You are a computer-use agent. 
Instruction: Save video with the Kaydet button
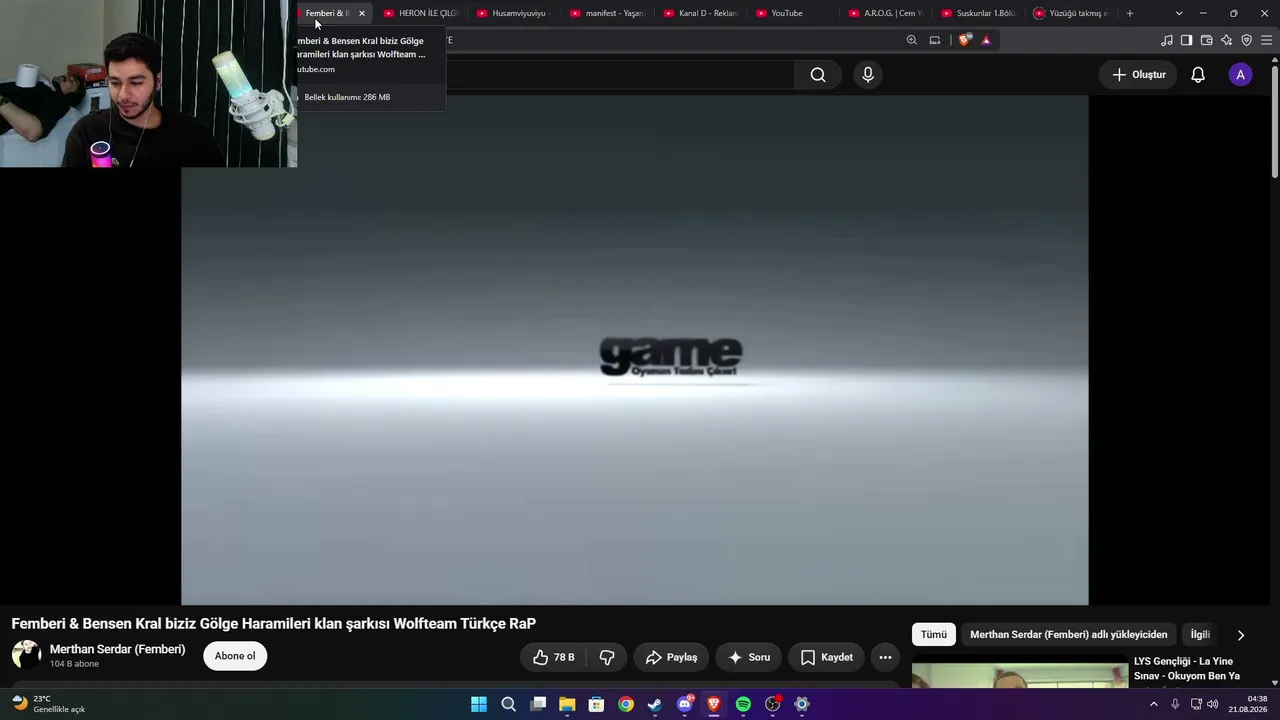[x=826, y=657]
